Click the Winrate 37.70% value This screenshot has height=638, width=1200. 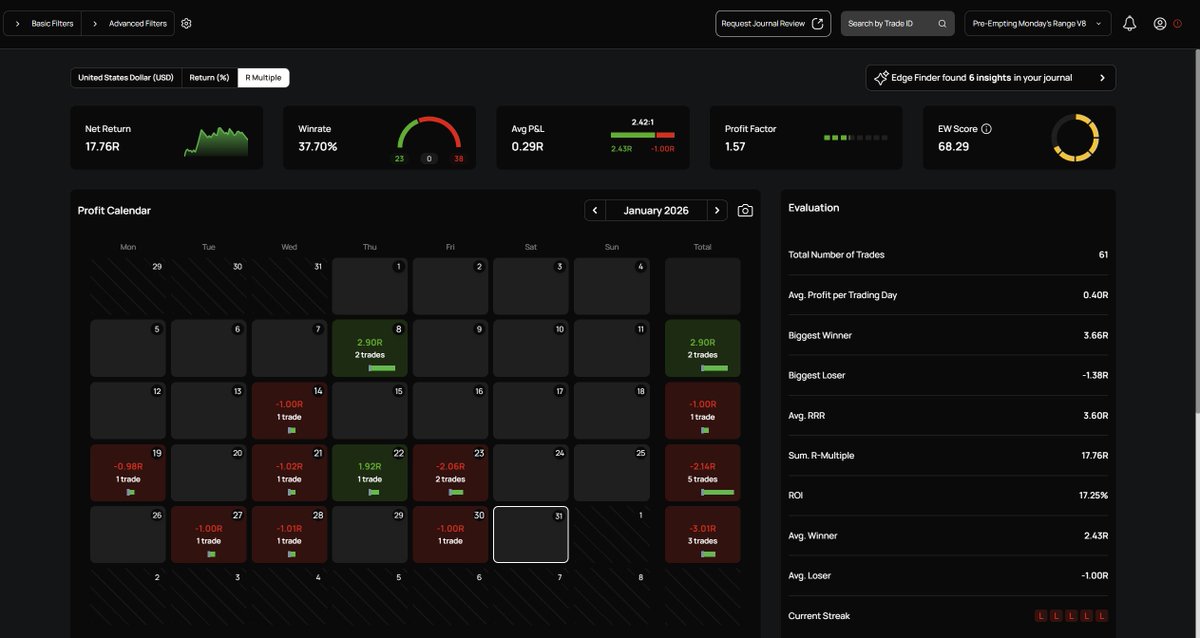tap(318, 147)
